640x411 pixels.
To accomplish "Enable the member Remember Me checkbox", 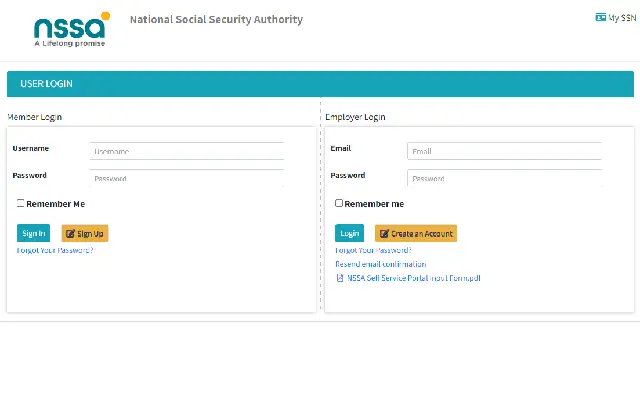I will click(20, 203).
